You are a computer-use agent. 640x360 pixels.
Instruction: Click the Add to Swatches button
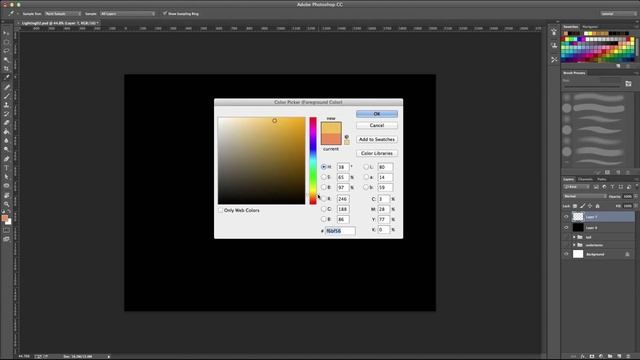(x=377, y=139)
